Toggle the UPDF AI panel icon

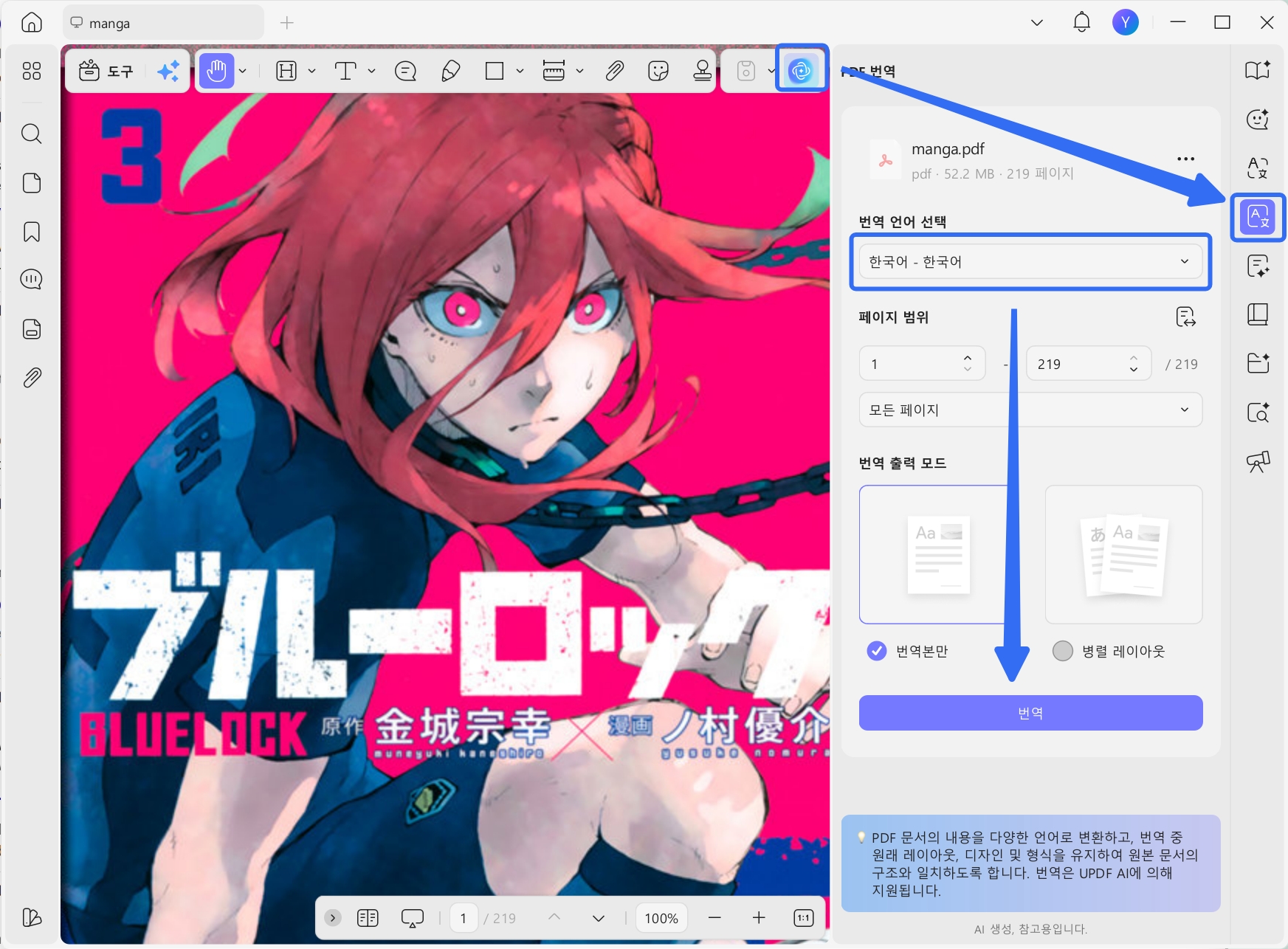801,71
